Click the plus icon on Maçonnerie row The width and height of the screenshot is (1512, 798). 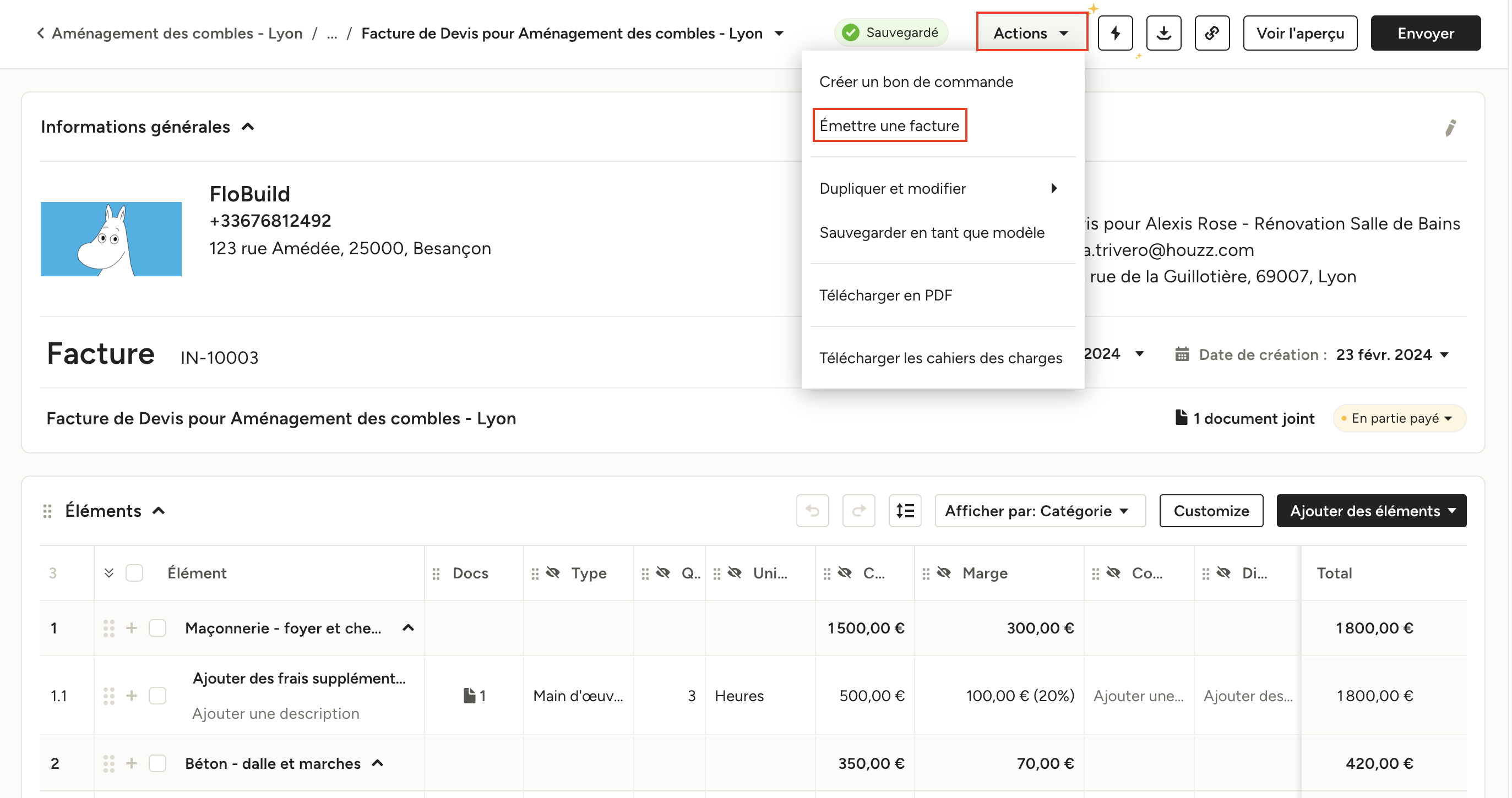pos(132,628)
